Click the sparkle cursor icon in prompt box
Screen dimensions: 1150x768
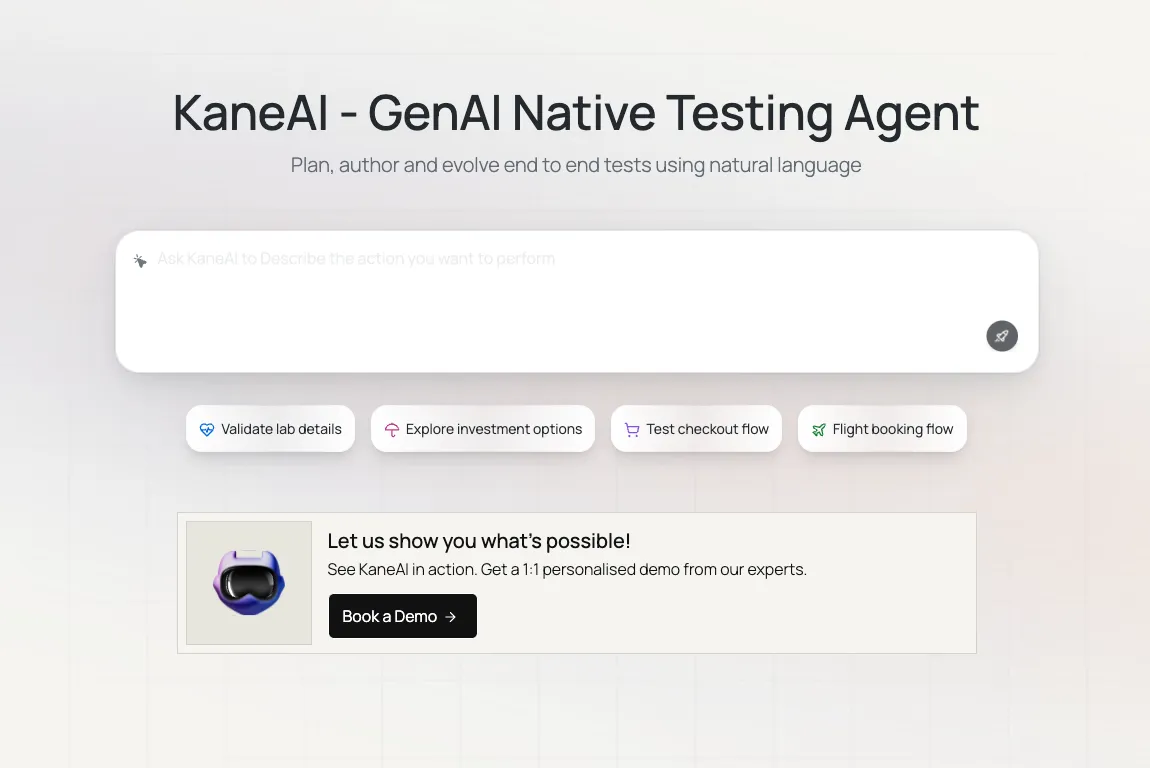140,260
